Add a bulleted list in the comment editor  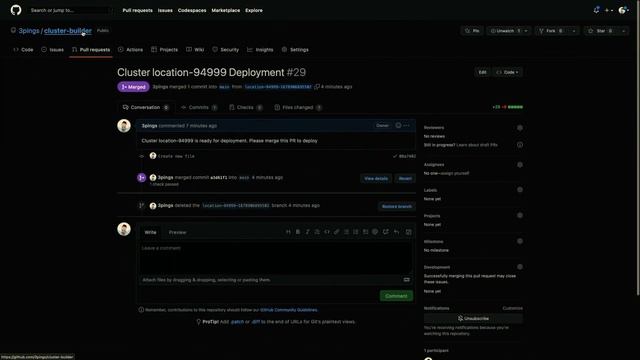[347, 232]
